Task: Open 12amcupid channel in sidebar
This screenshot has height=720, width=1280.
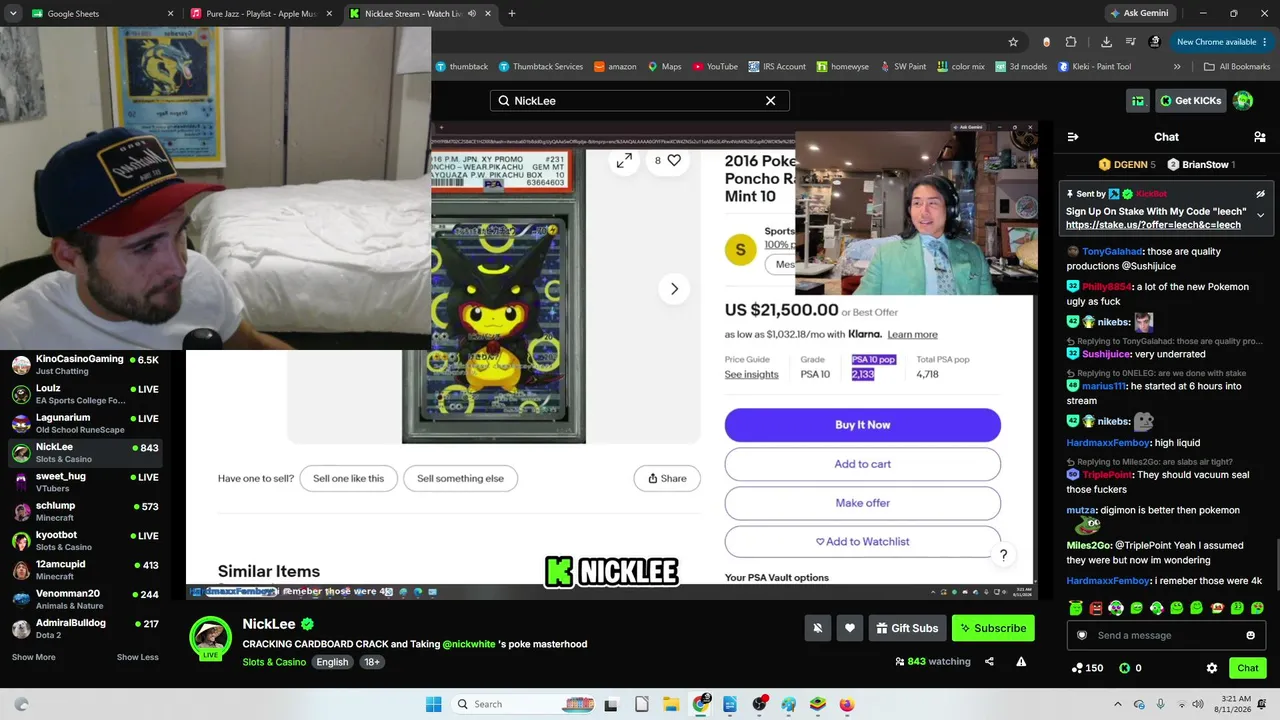Action: (x=85, y=570)
